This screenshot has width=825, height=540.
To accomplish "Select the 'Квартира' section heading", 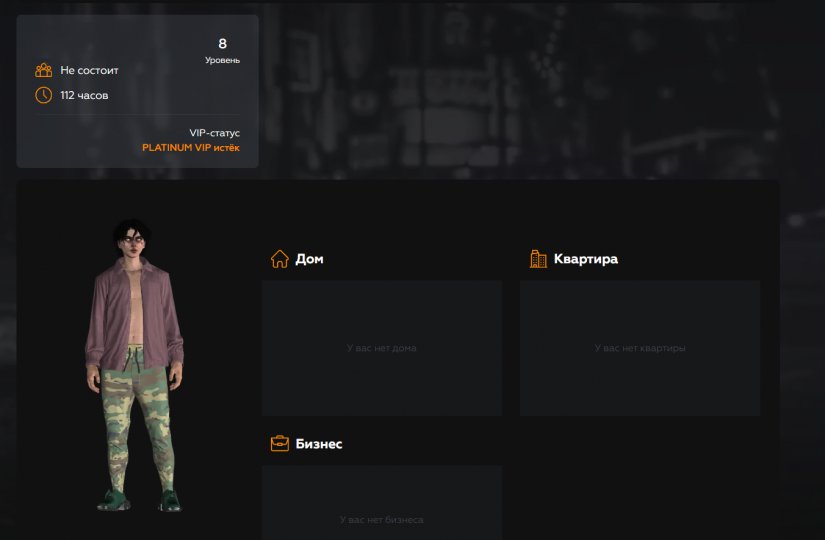I will tap(586, 259).
